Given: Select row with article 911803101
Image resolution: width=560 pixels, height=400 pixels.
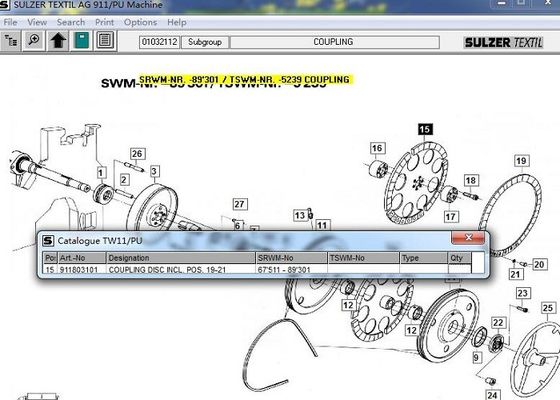Looking at the screenshot, I should pos(257,270).
